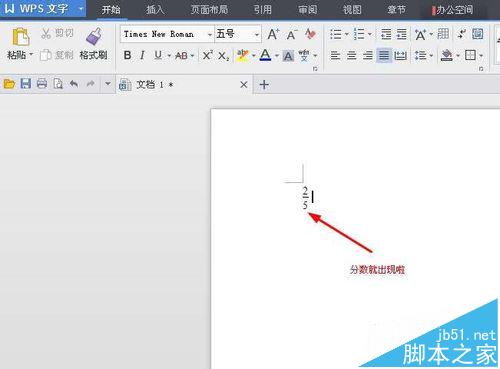Toggle Bold formatting

tap(127, 55)
